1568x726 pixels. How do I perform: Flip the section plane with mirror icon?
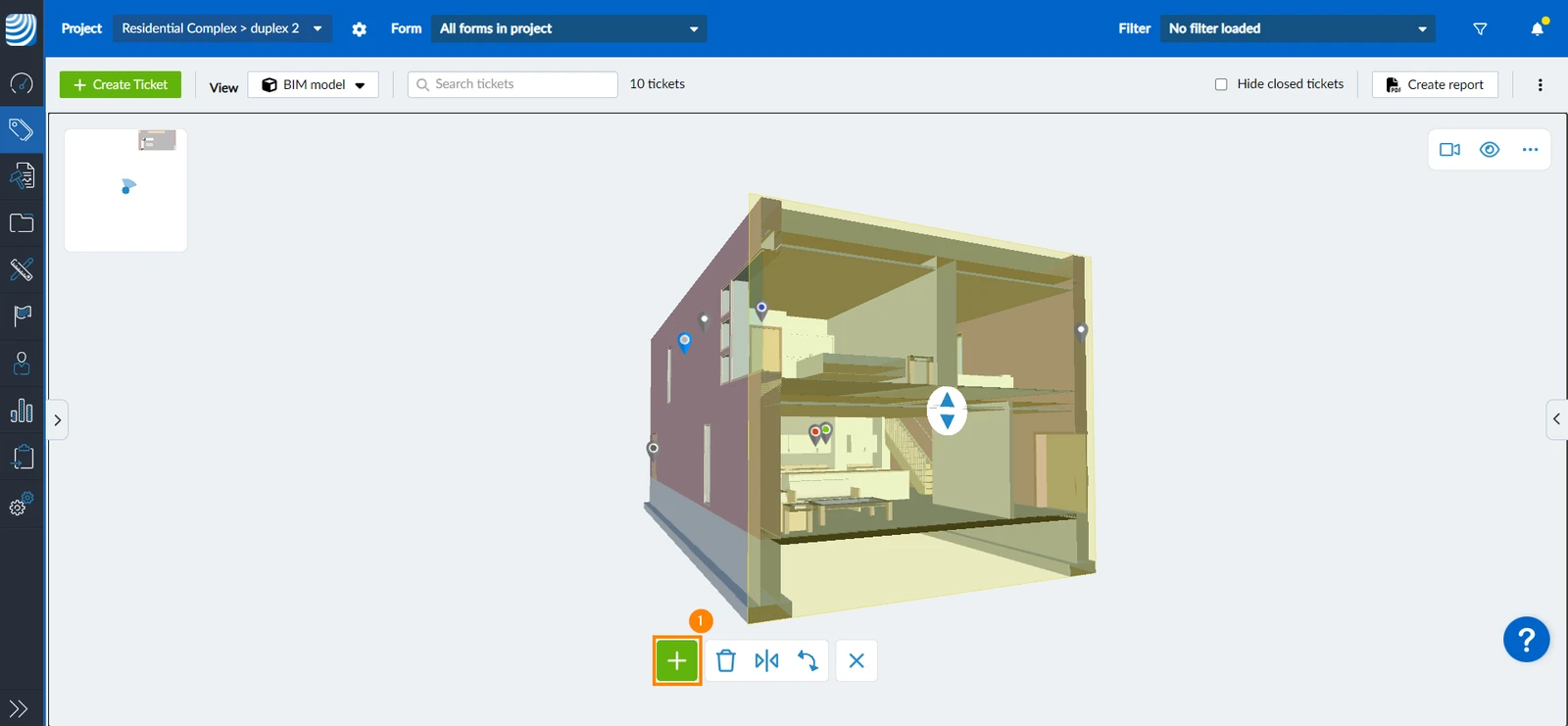coord(766,660)
